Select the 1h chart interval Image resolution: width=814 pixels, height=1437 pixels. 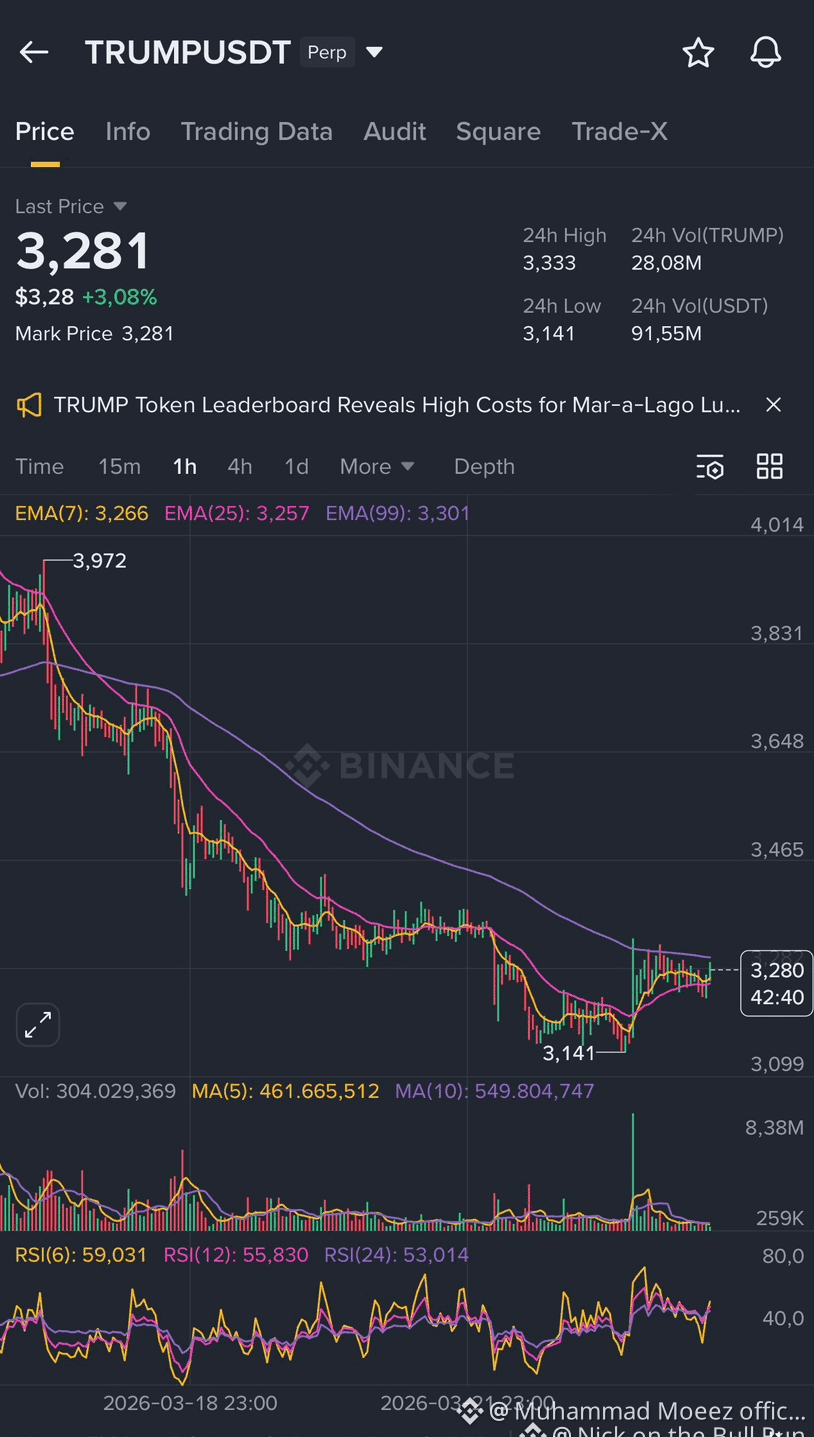point(185,467)
